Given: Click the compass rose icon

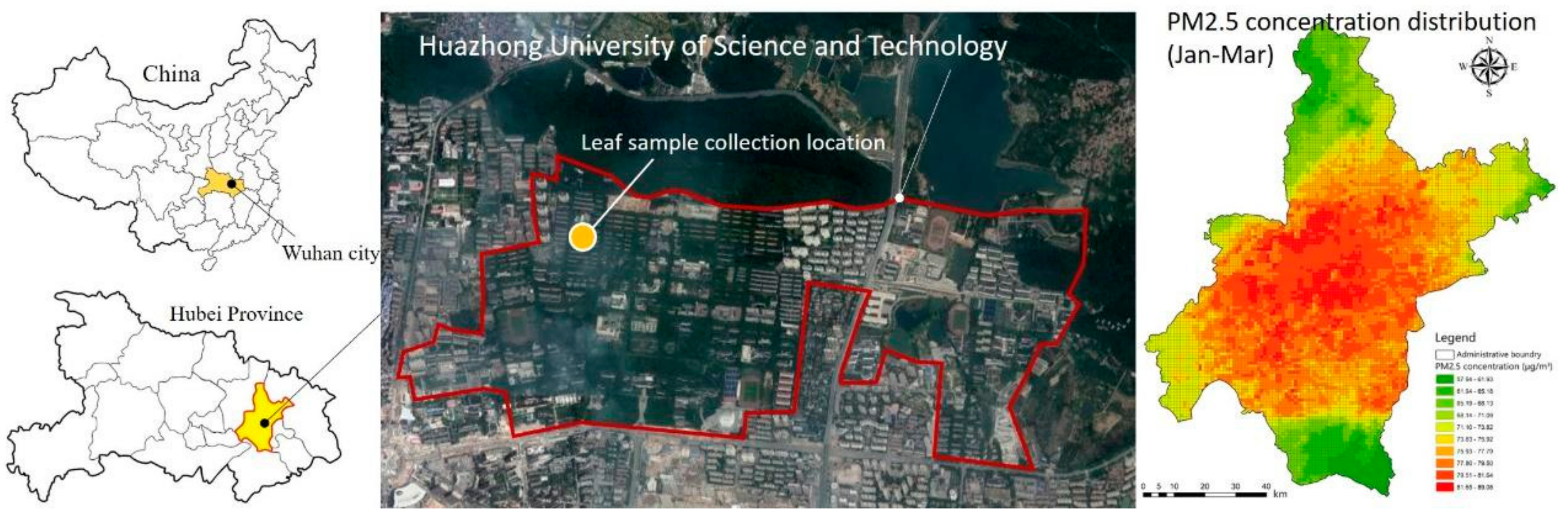Looking at the screenshot, I should (x=1488, y=67).
